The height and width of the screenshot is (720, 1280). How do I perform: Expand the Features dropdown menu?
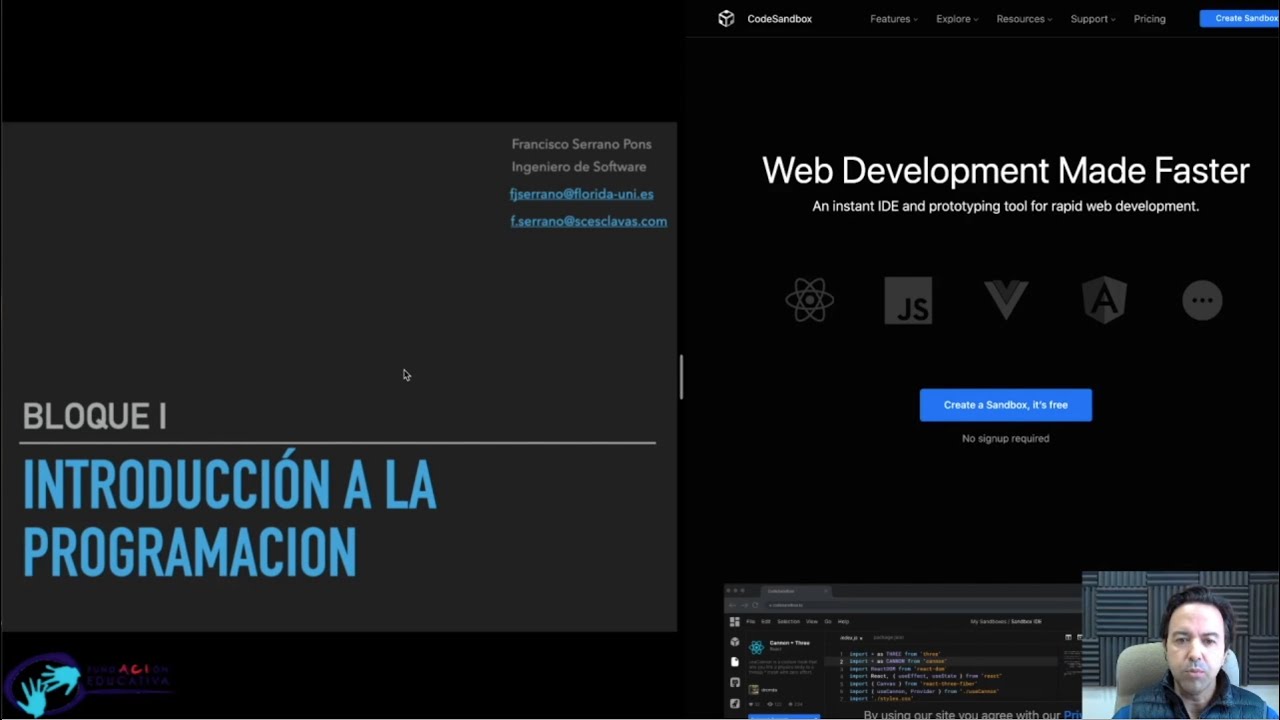tap(893, 19)
